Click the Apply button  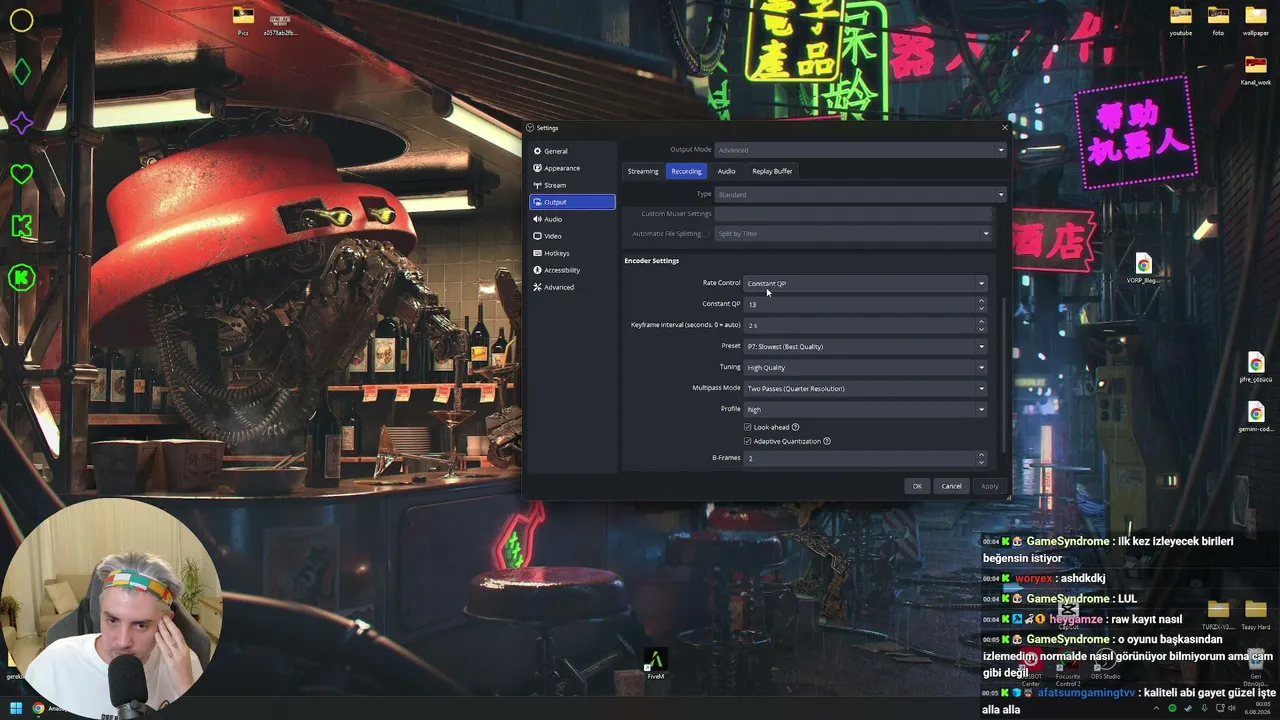pos(989,486)
